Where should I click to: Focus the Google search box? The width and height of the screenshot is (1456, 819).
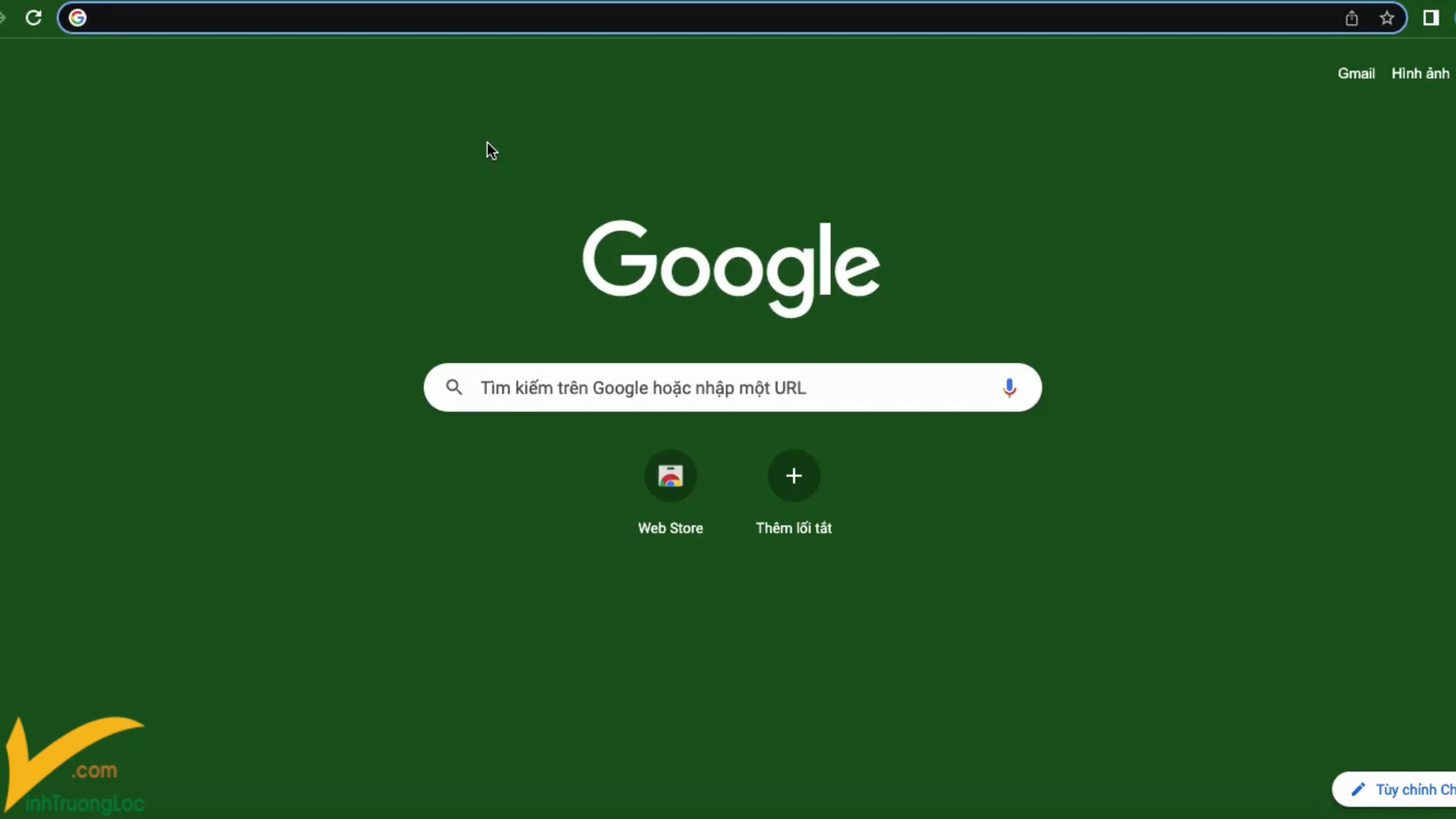(x=733, y=388)
